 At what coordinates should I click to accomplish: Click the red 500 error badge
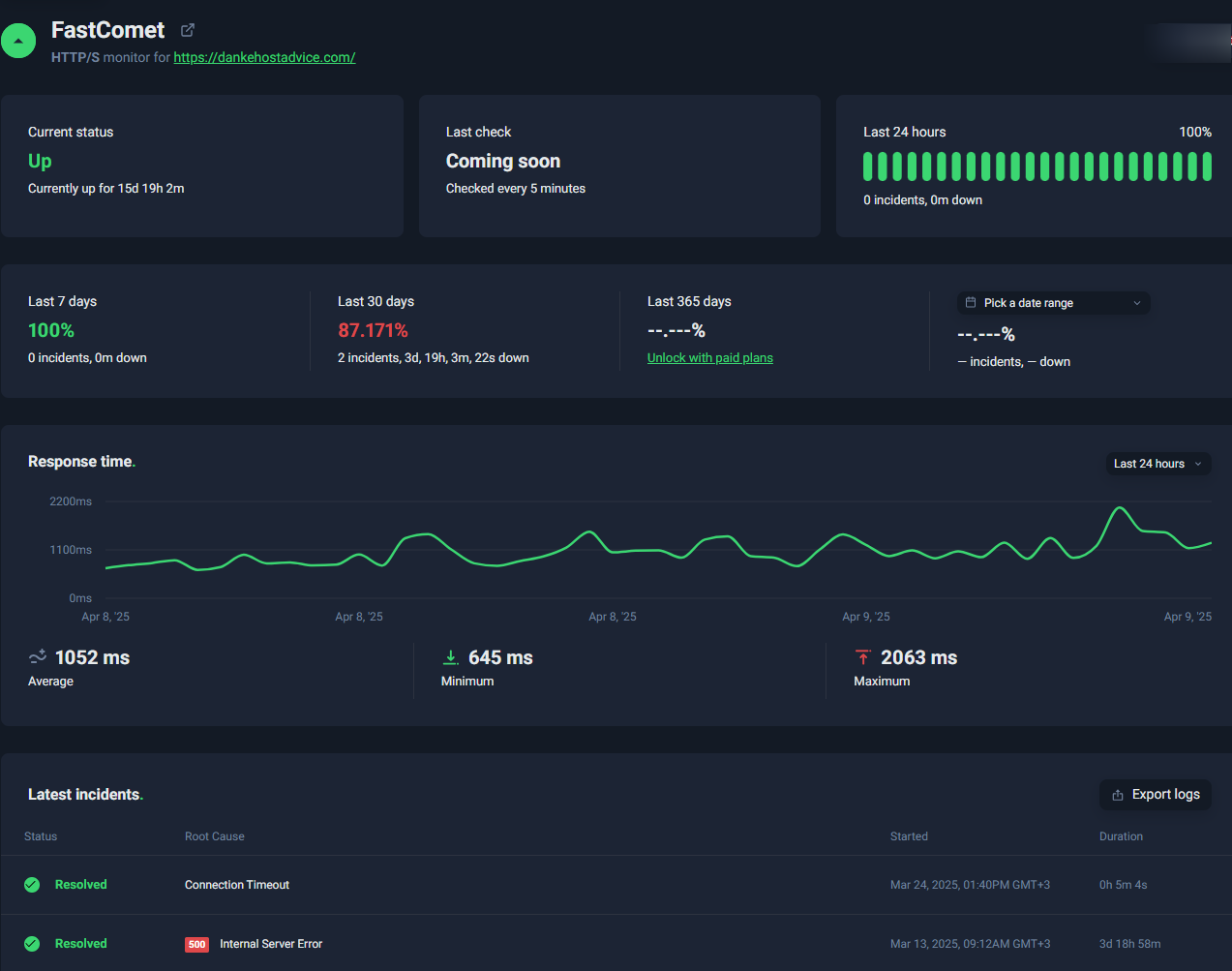point(197,944)
